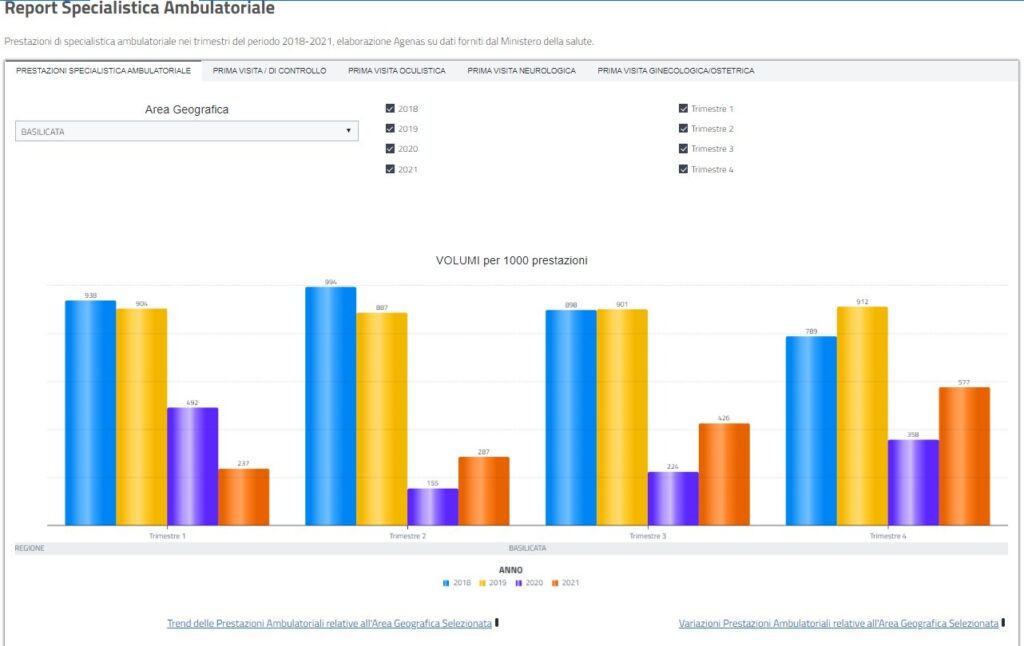
Task: Click the Trimestre 1 axis label
Action: (x=167, y=536)
